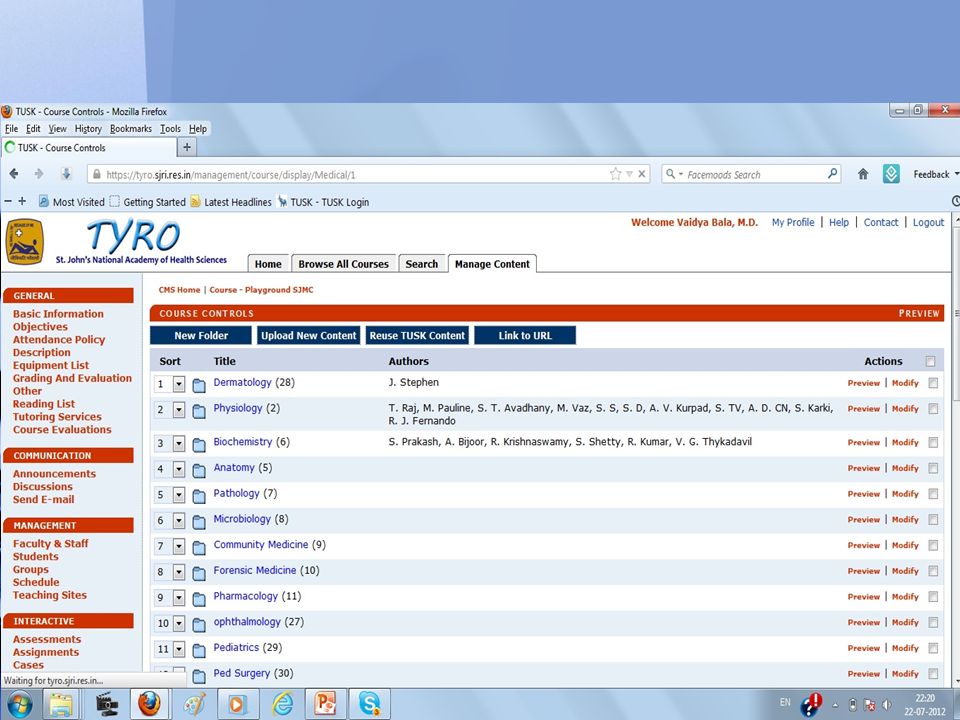Screen dimensions: 960x720
Task: Click Reuse TUSK Content button
Action: point(418,336)
